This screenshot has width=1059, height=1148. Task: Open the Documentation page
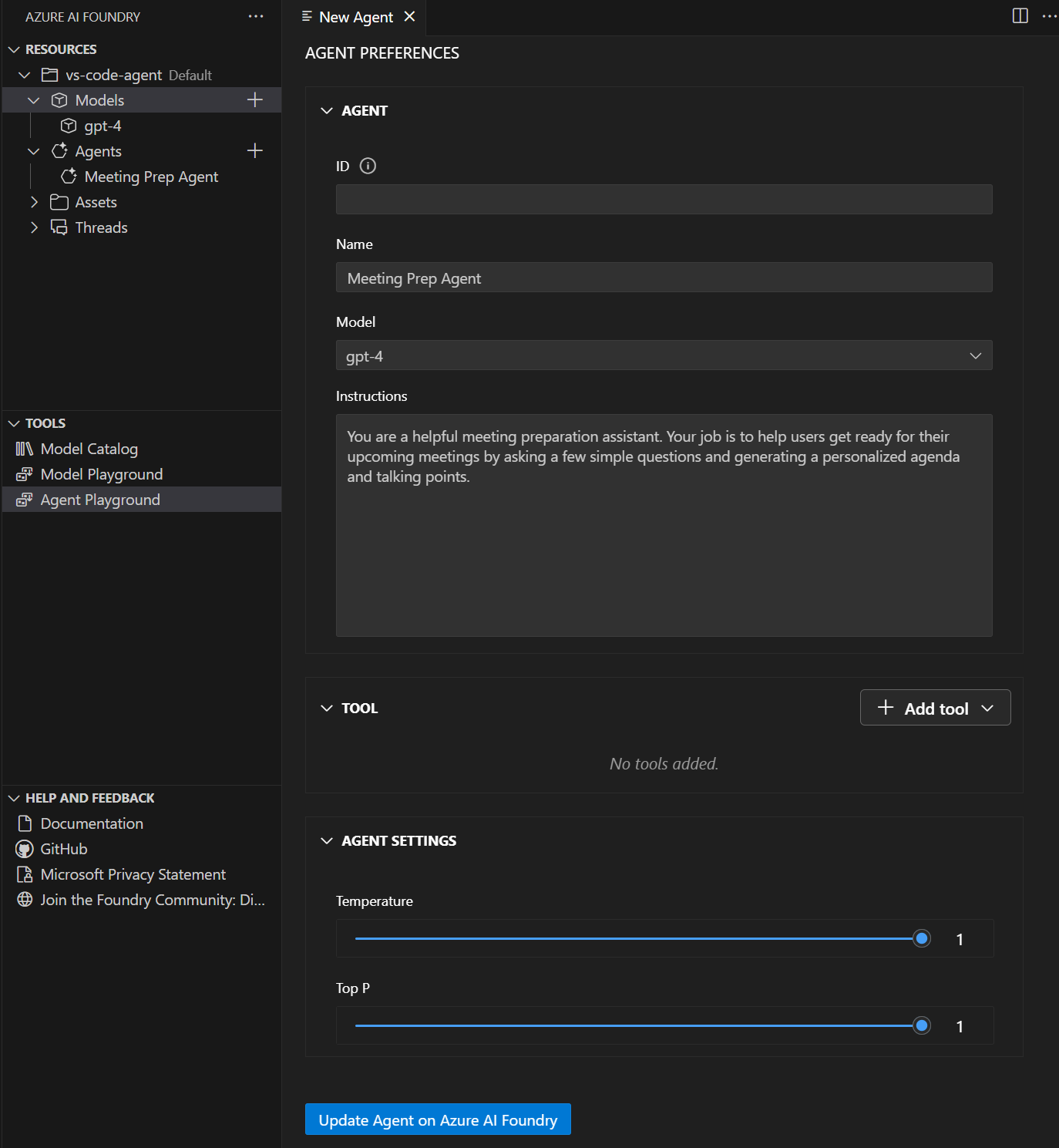coord(91,823)
